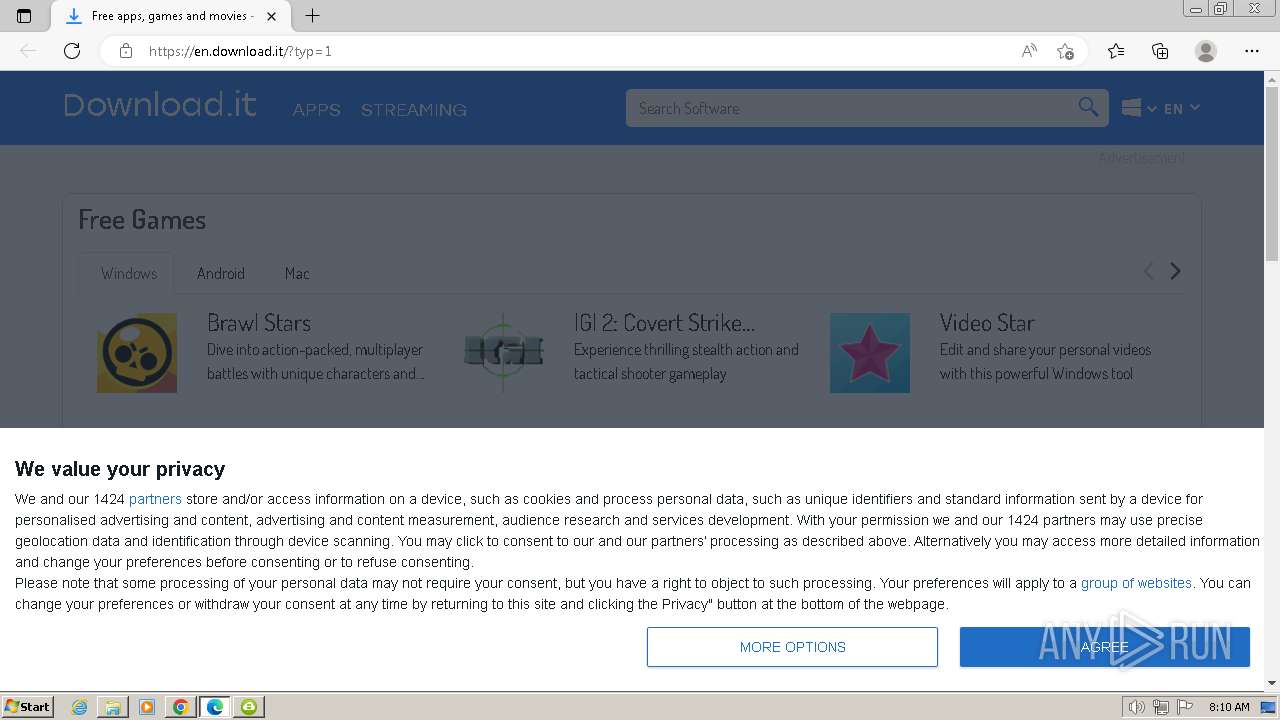Click the page vertical scrollbar thumb

(1272, 175)
